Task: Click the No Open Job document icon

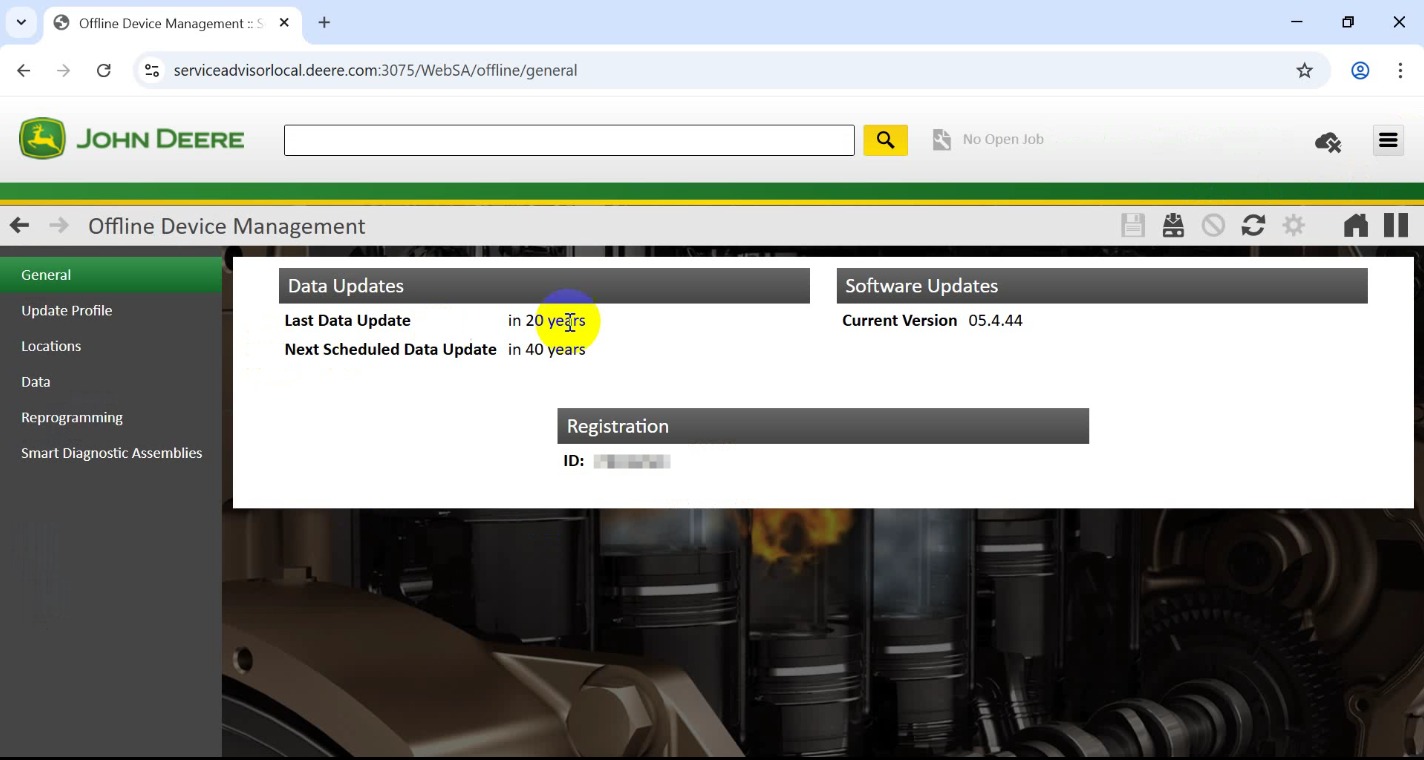Action: pos(941,140)
